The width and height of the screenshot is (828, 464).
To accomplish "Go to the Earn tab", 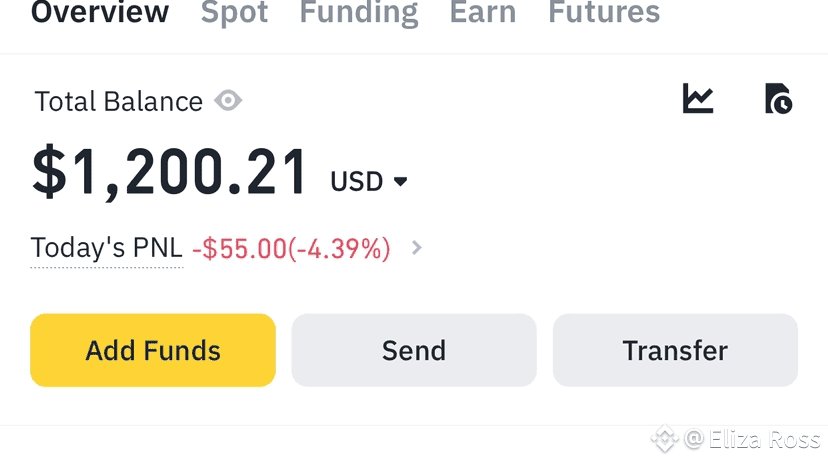I will (x=483, y=14).
